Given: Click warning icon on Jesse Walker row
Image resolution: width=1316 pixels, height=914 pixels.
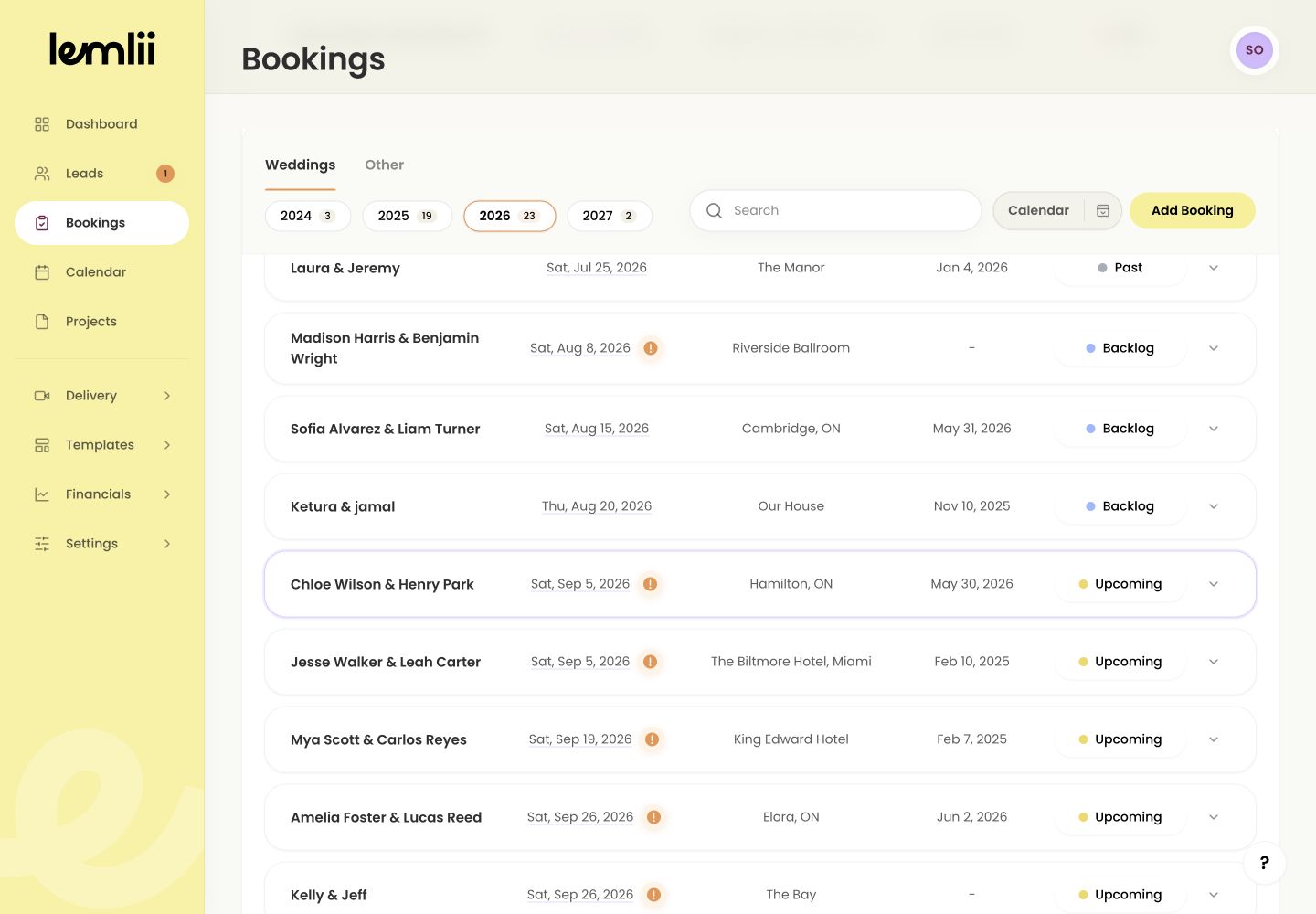Looking at the screenshot, I should pos(651,662).
